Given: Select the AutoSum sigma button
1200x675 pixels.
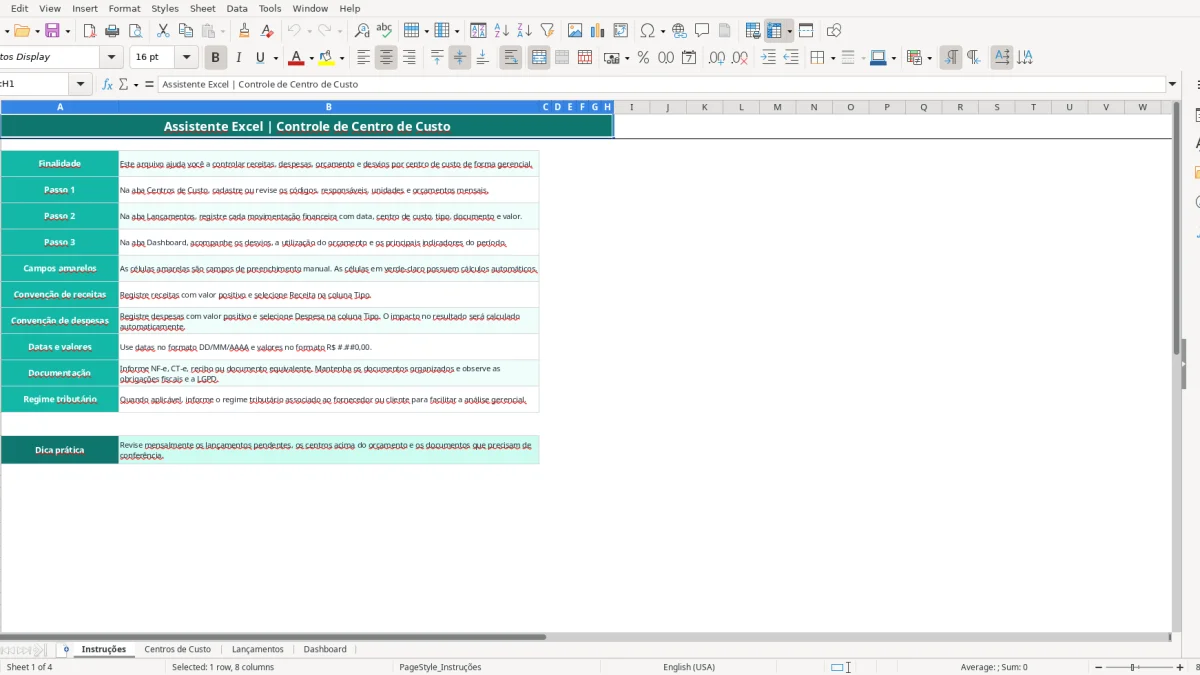Looking at the screenshot, I should [x=123, y=84].
